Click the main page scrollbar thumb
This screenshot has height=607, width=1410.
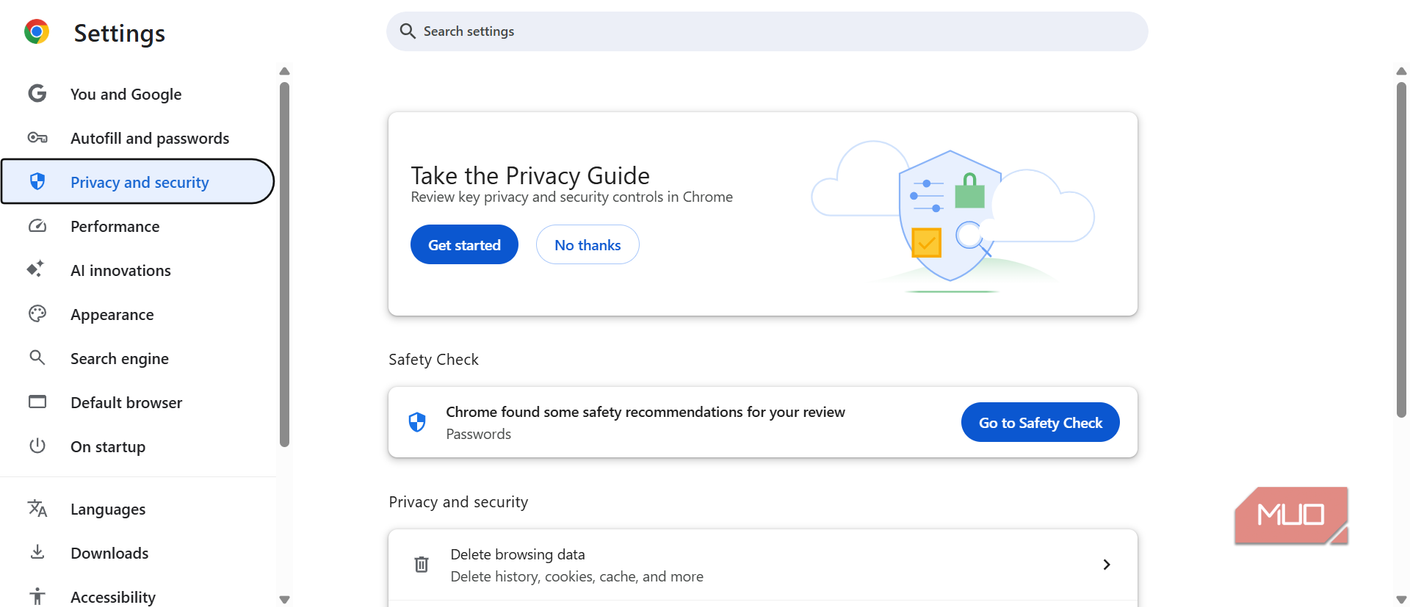coord(1401,249)
